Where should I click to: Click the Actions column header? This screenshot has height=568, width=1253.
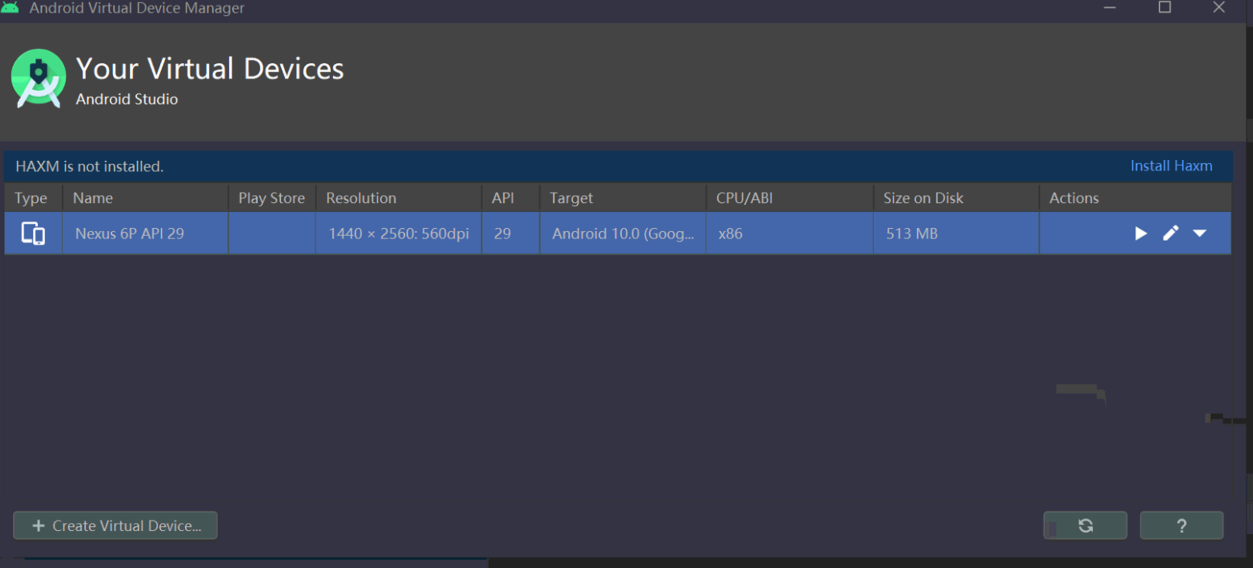click(1135, 198)
